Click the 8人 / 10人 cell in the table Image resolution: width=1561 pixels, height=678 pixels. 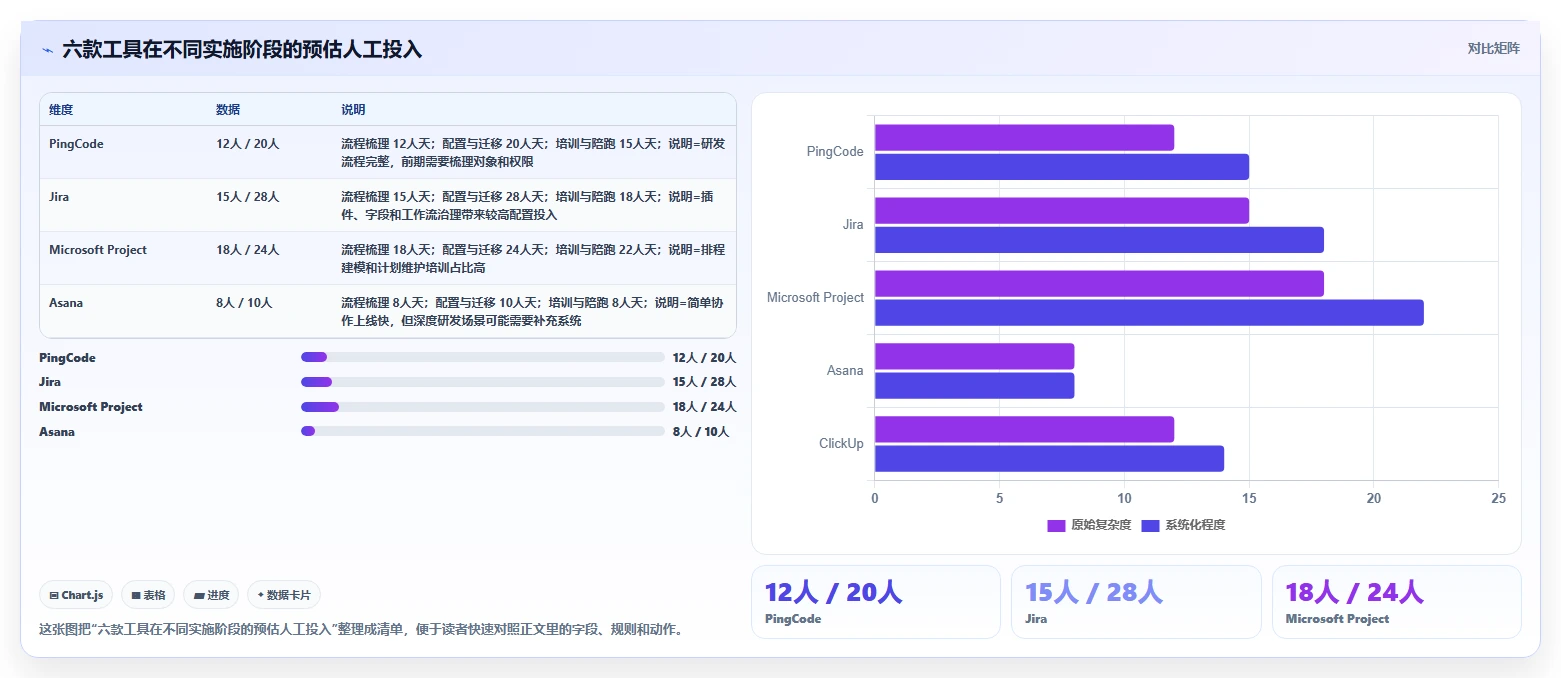[243, 303]
